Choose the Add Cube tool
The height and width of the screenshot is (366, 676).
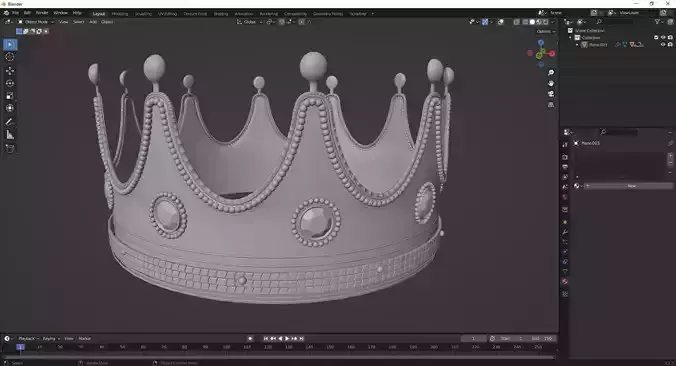[10, 149]
